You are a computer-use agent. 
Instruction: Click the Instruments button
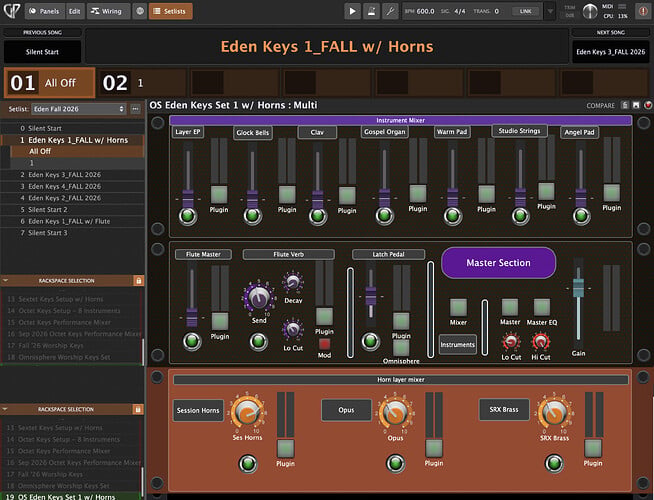pyautogui.click(x=458, y=344)
